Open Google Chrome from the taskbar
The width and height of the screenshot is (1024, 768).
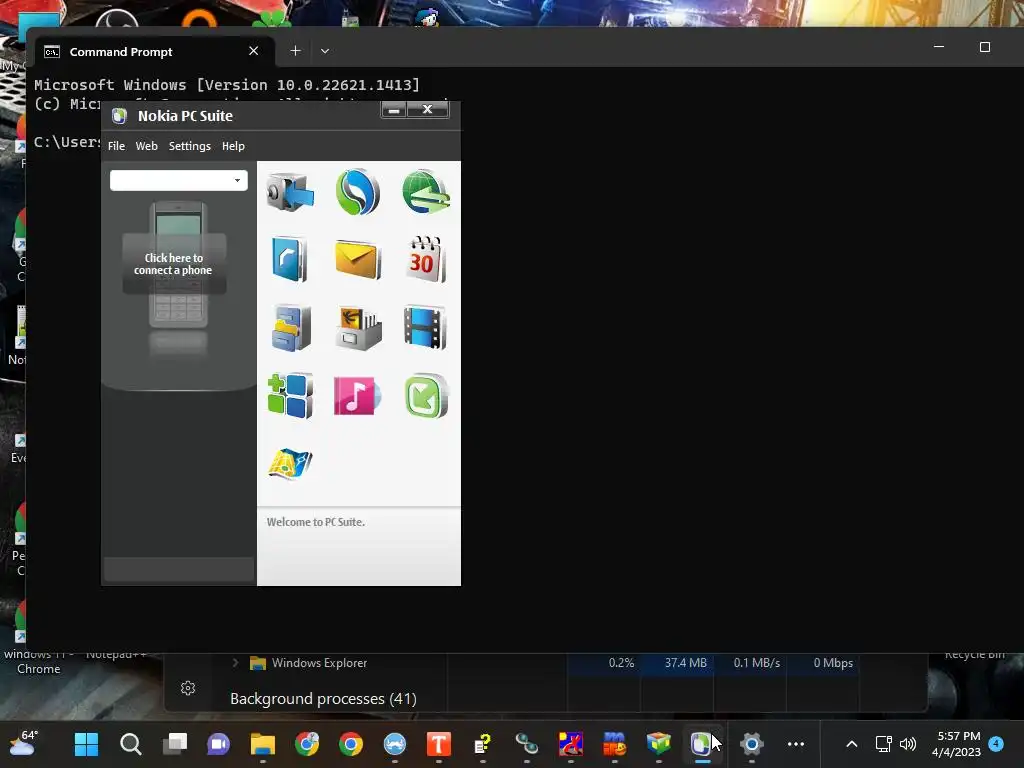point(351,744)
